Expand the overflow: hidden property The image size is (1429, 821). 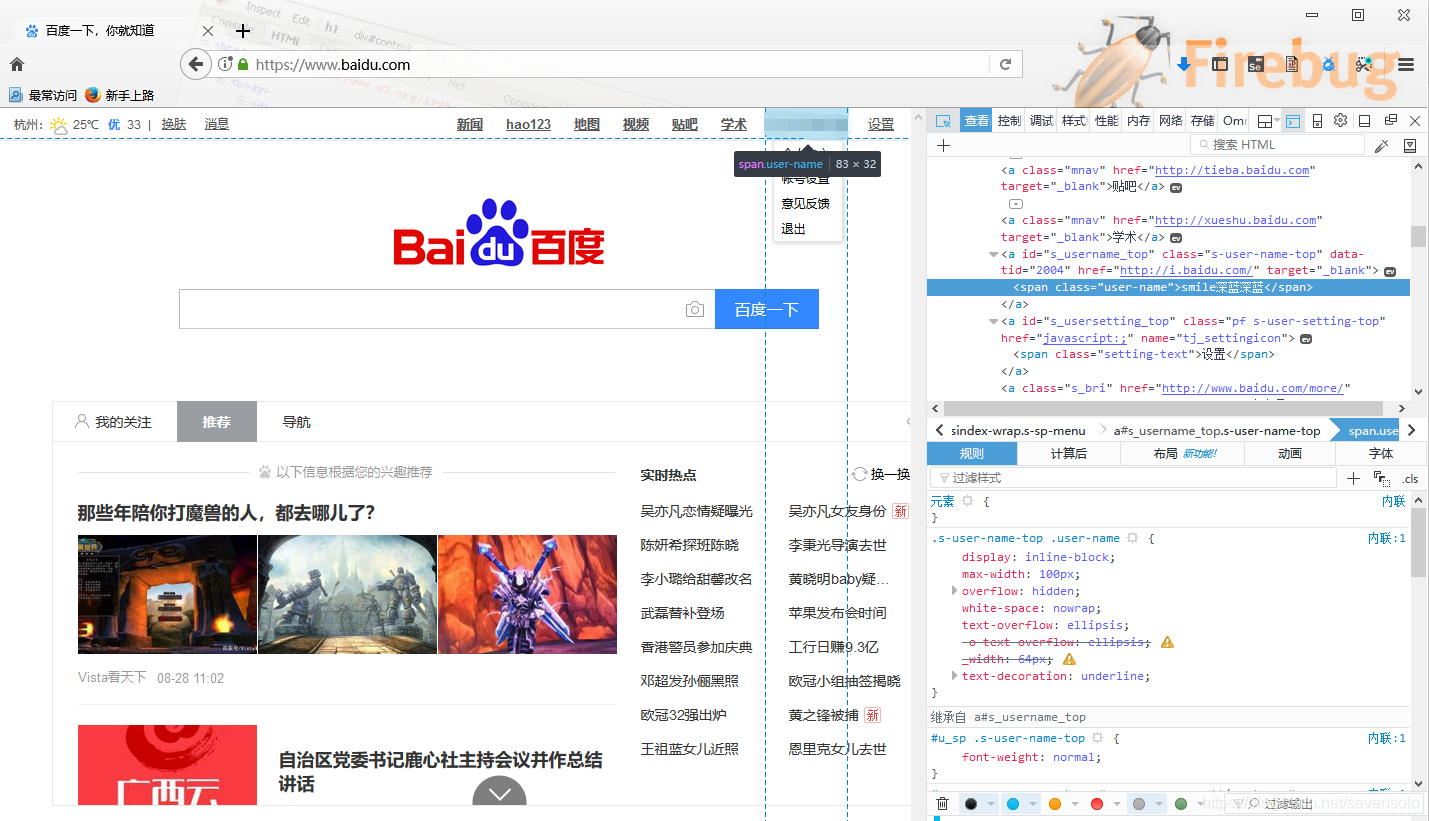(x=954, y=591)
